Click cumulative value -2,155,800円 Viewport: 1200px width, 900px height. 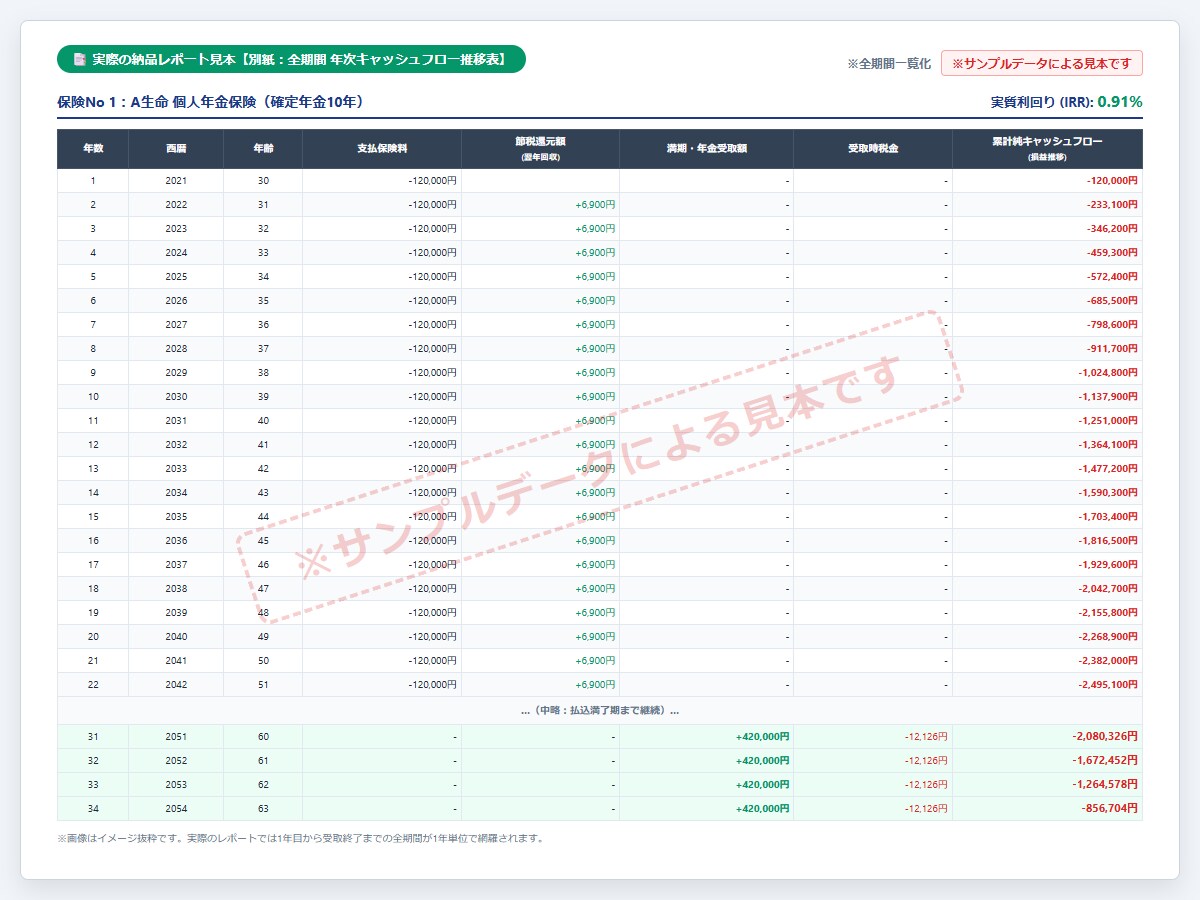coord(1108,613)
